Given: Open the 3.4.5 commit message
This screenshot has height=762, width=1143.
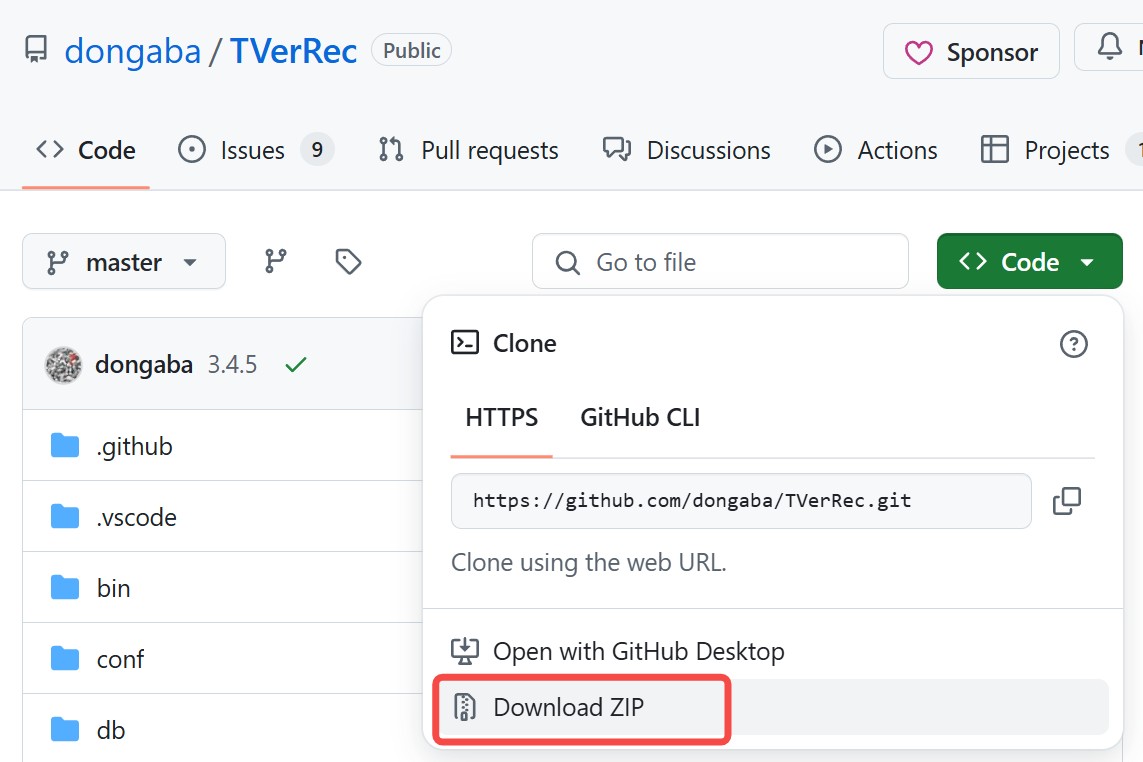Looking at the screenshot, I should [x=233, y=365].
